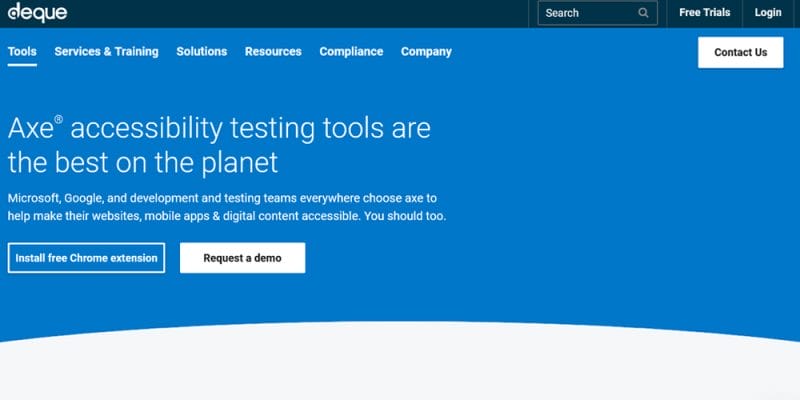Click the light gray curved section below hero

coord(400,365)
